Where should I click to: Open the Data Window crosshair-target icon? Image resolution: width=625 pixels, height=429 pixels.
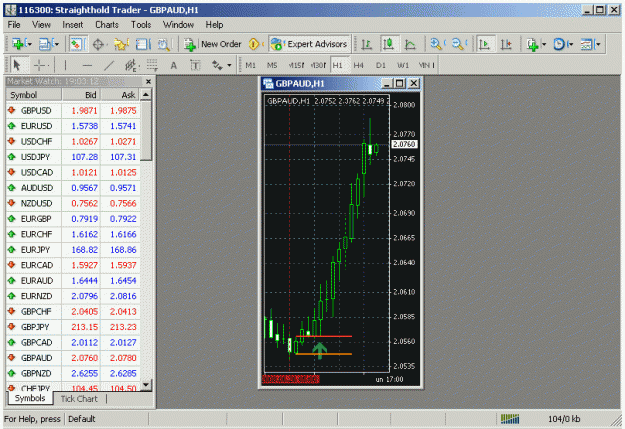98,44
